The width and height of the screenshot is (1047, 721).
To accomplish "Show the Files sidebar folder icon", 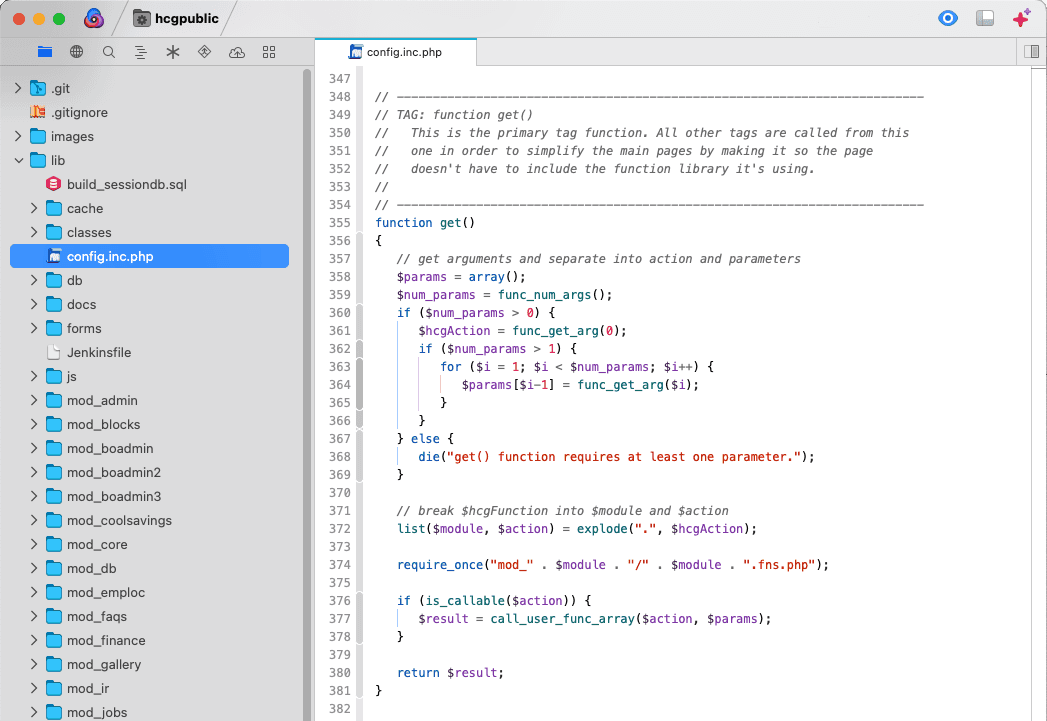I will (45, 52).
